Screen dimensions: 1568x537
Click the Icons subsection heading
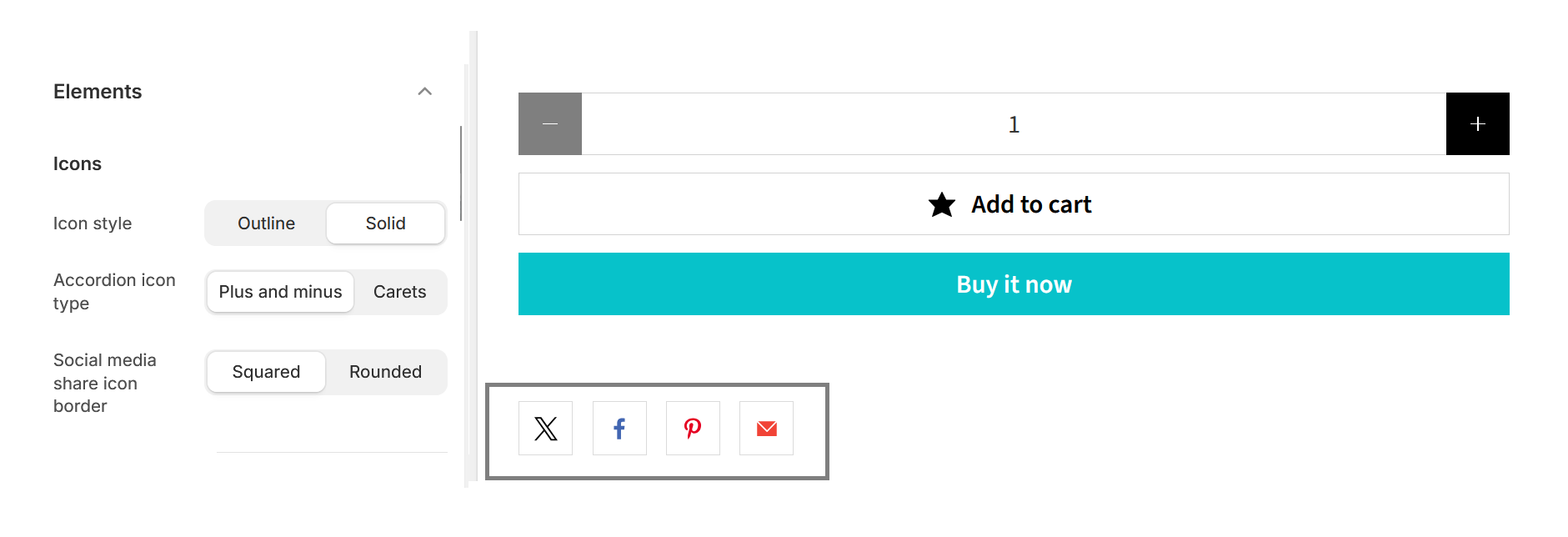[78, 164]
